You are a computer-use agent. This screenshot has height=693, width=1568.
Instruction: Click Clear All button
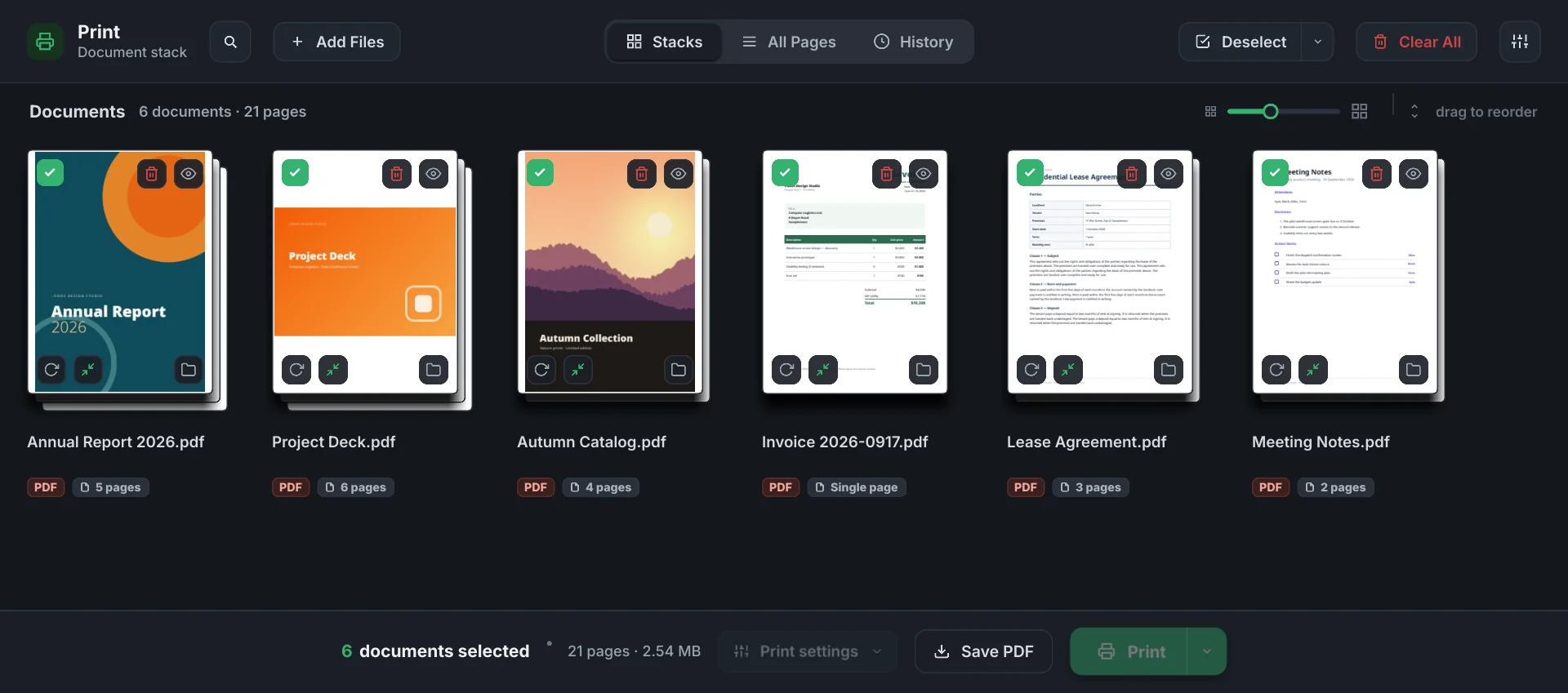pyautogui.click(x=1417, y=42)
